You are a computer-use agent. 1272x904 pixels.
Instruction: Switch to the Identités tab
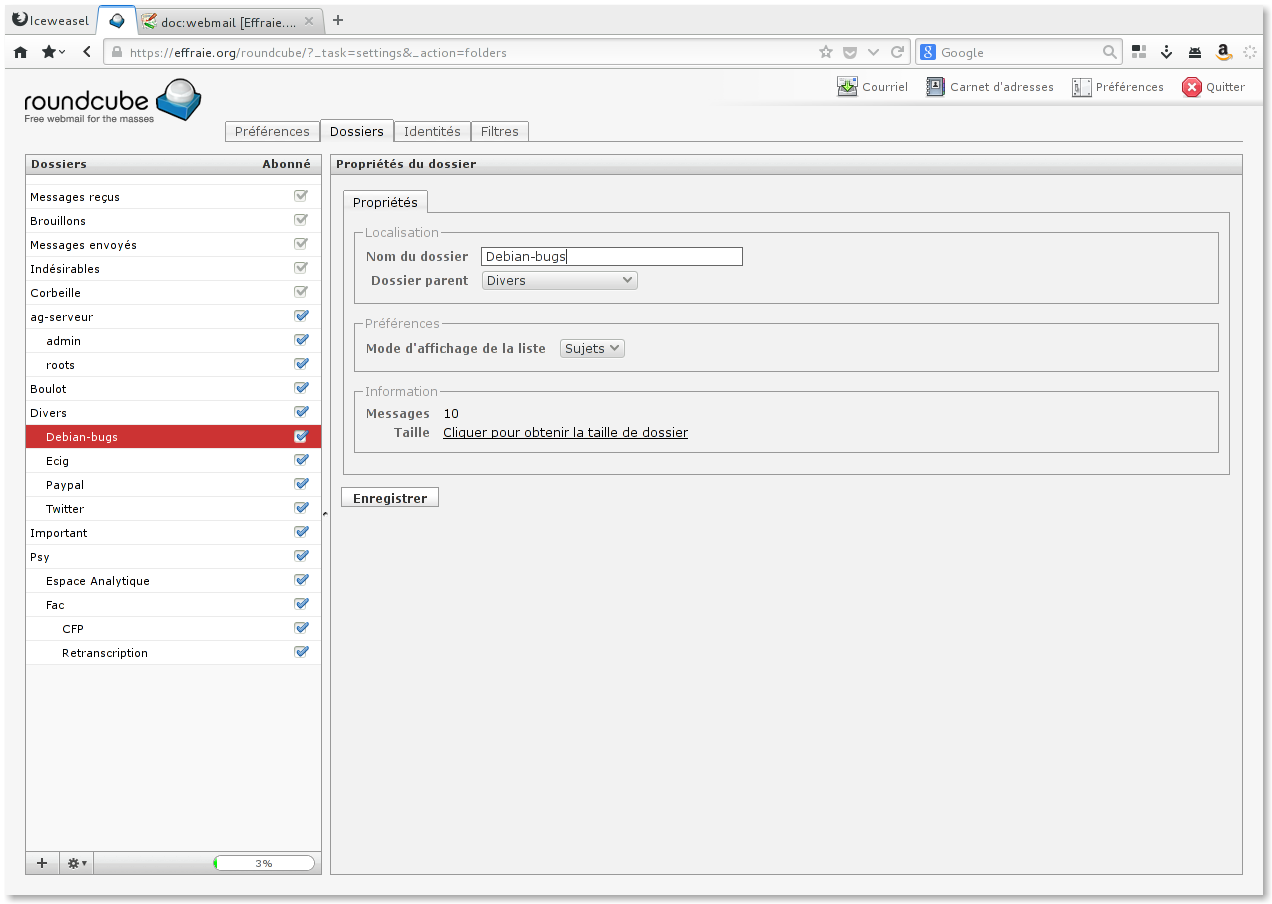[x=432, y=132]
